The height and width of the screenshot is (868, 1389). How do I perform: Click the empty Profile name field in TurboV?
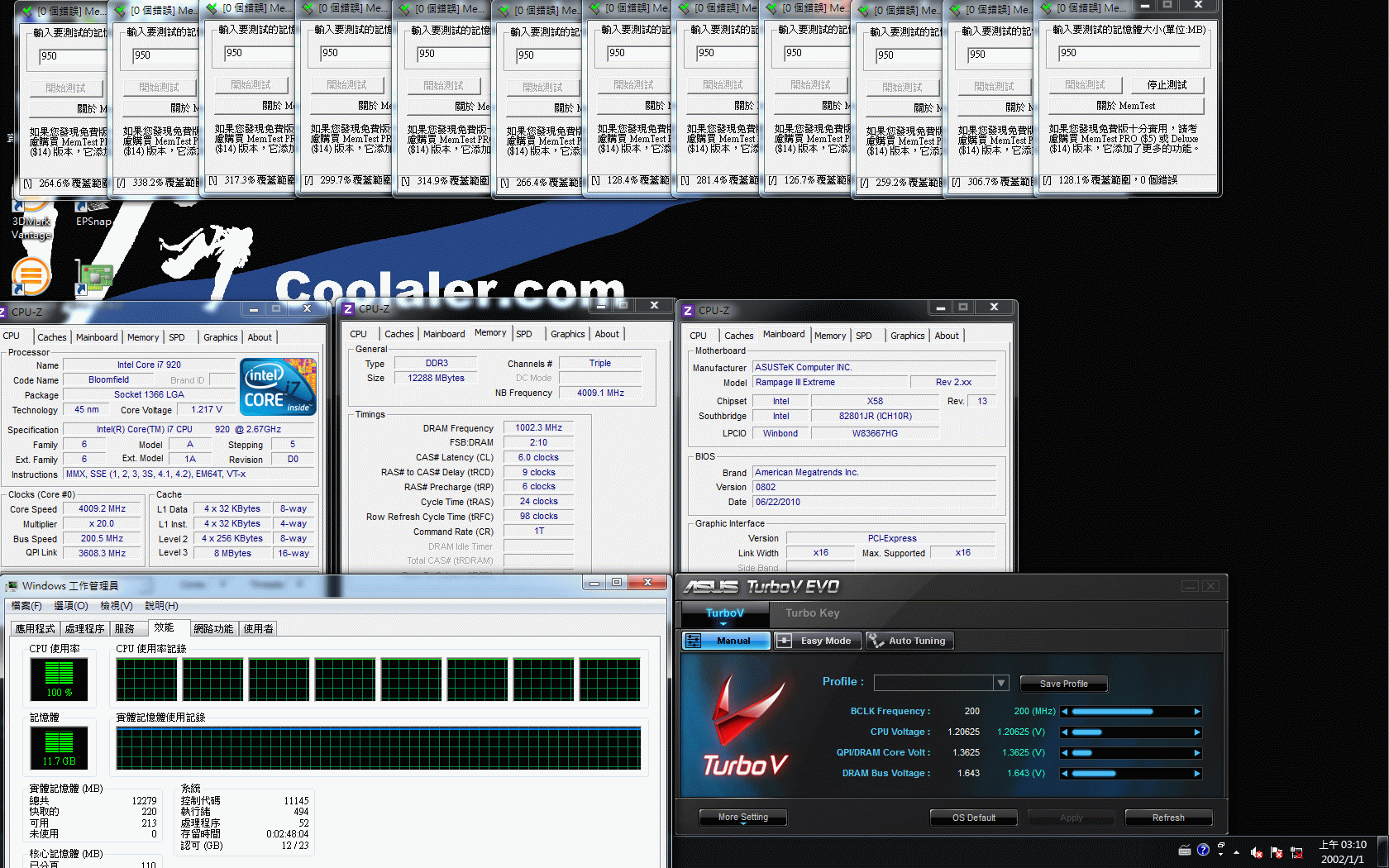(x=933, y=683)
